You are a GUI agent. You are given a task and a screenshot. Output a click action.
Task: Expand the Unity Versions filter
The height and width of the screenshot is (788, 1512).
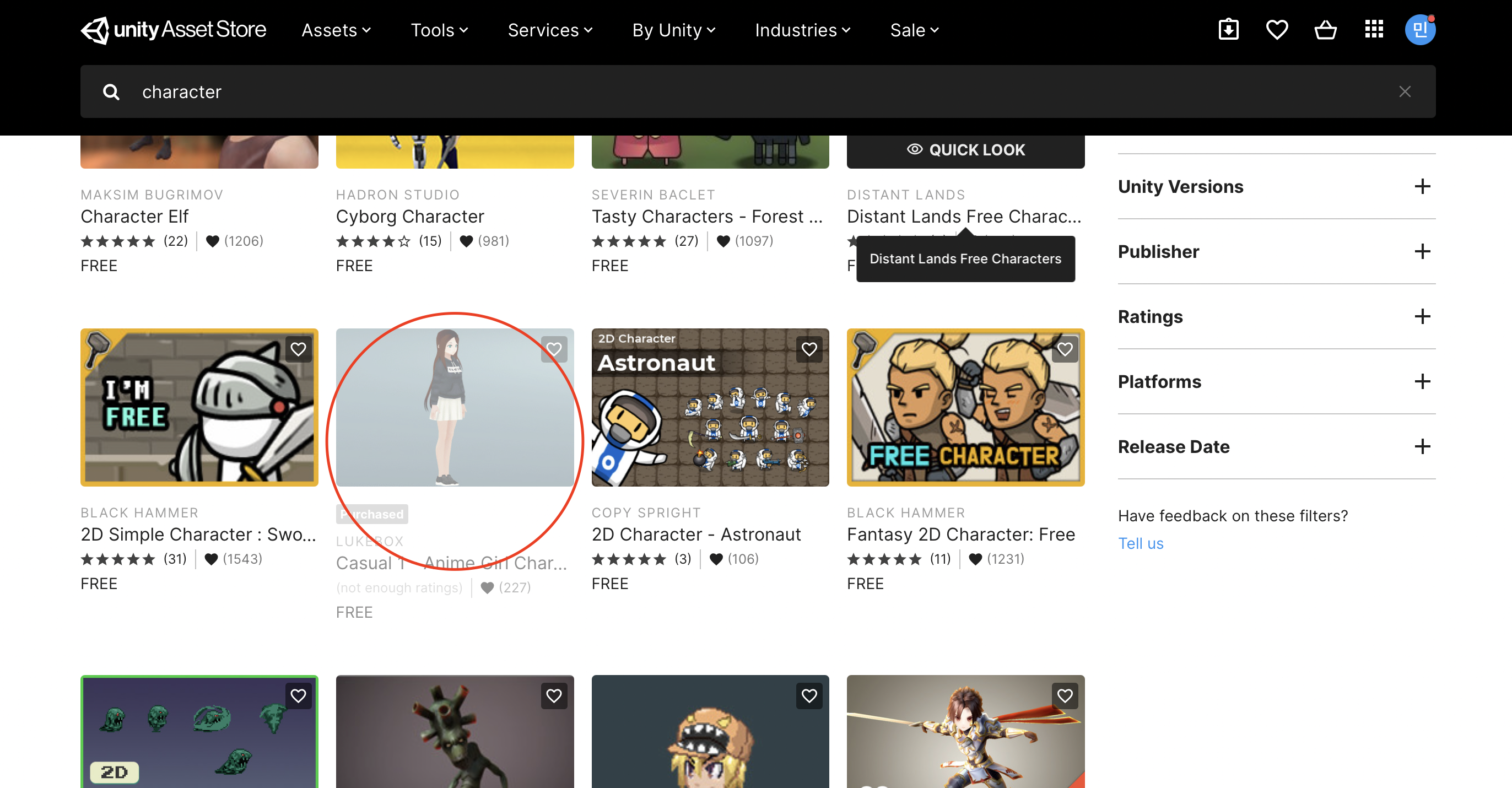pos(1422,187)
